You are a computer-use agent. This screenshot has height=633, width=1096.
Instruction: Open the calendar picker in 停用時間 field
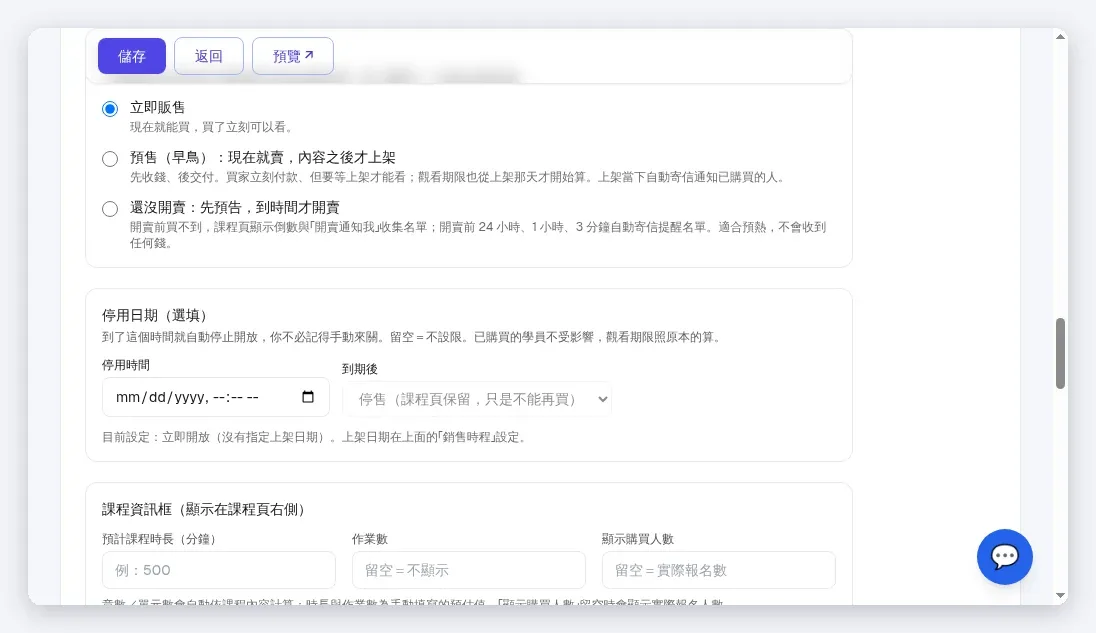pyautogui.click(x=308, y=397)
